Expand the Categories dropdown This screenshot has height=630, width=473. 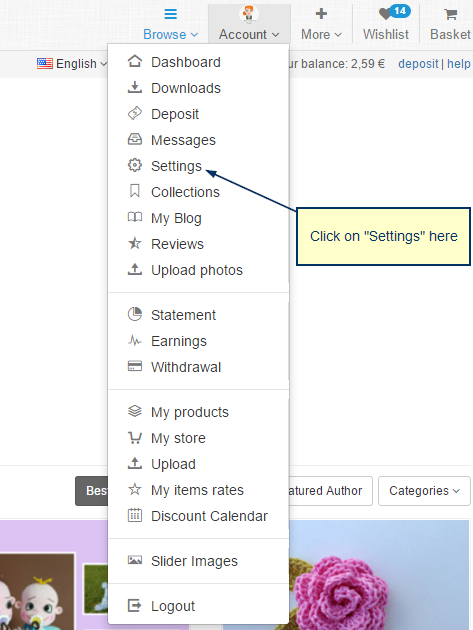pos(424,491)
